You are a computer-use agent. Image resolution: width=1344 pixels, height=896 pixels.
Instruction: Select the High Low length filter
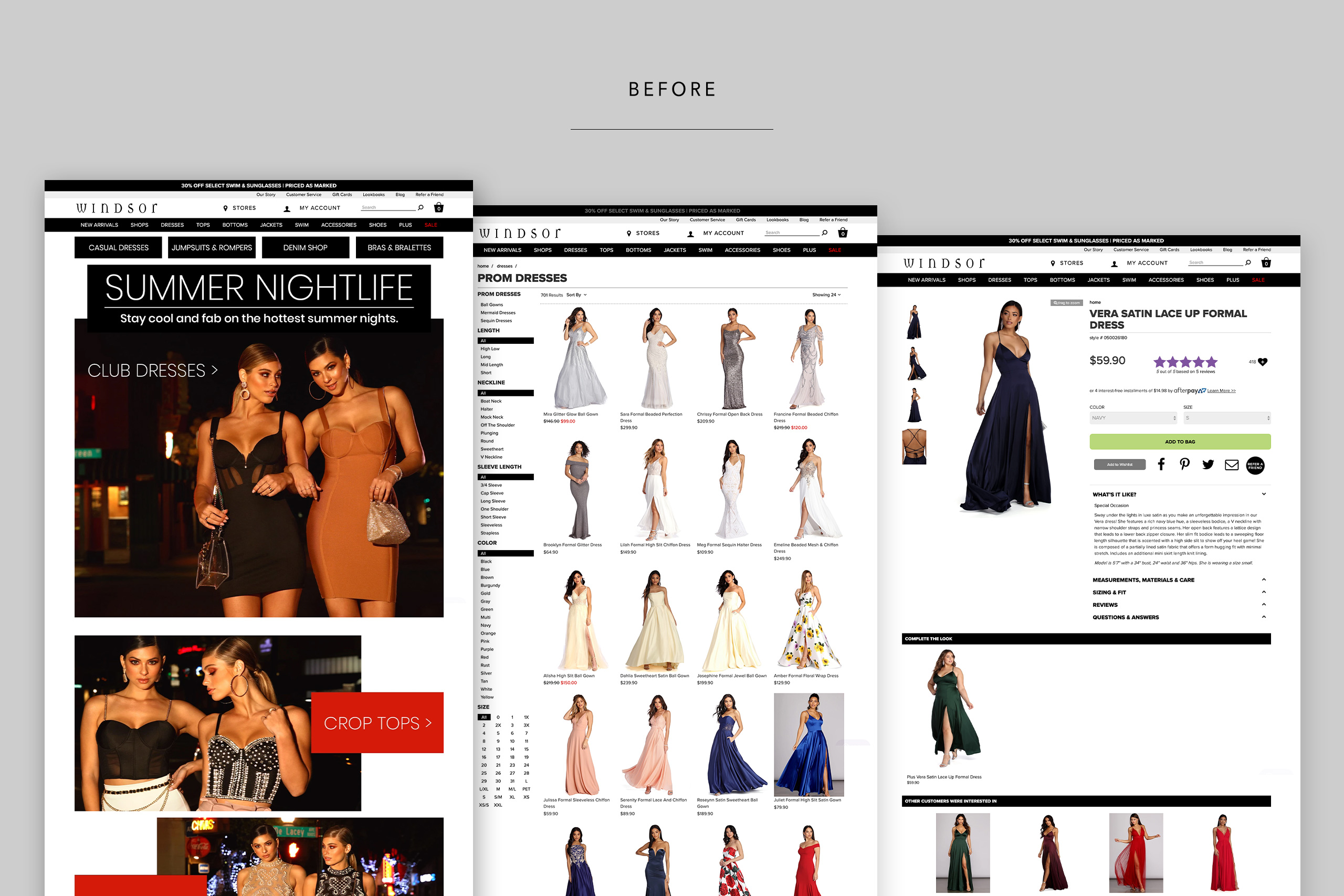pos(490,349)
